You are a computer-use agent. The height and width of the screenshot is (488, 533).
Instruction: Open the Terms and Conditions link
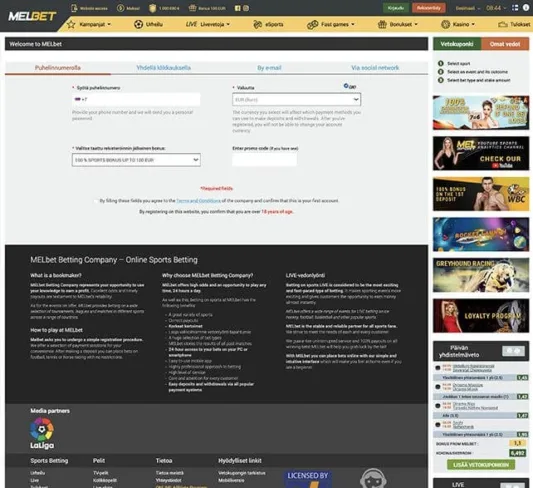pos(199,201)
